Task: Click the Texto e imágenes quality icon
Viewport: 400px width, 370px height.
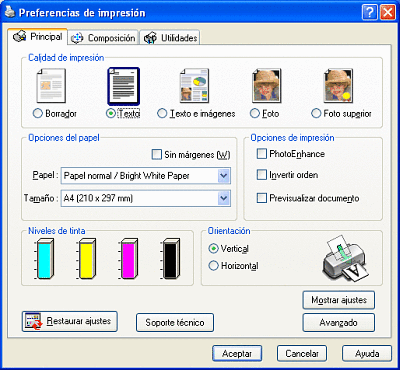Action: 194,86
